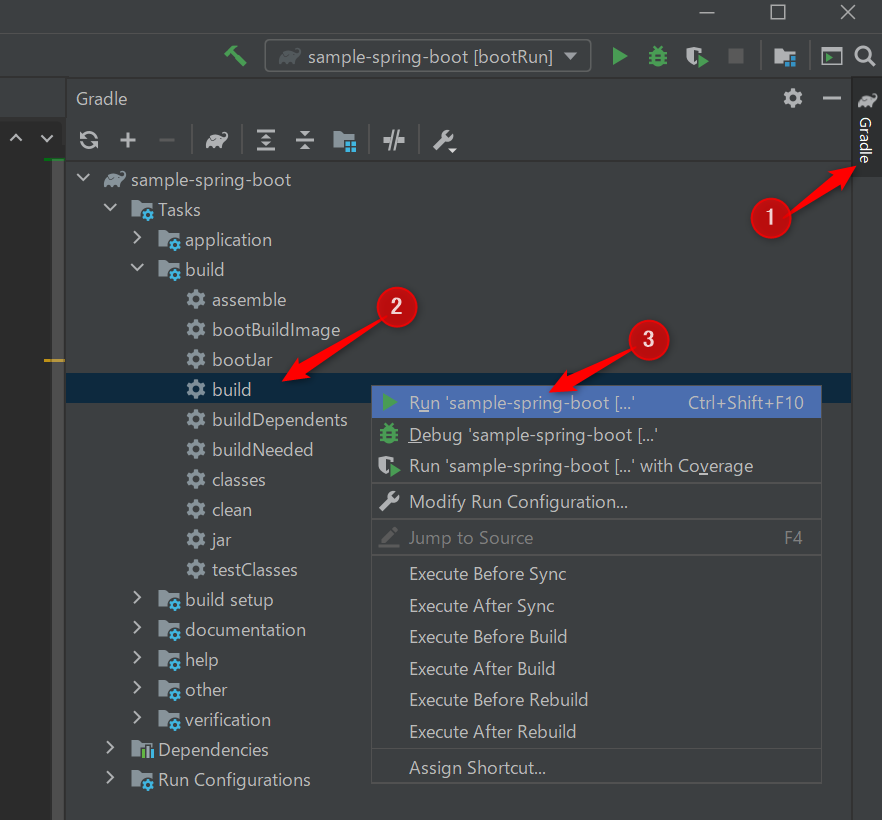The height and width of the screenshot is (820, 882).
Task: Choose Execute After Build
Action: 596,669
